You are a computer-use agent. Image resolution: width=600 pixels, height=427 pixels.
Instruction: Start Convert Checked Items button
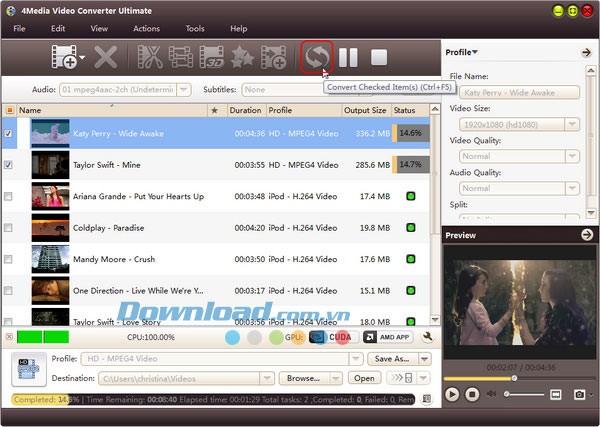[317, 57]
